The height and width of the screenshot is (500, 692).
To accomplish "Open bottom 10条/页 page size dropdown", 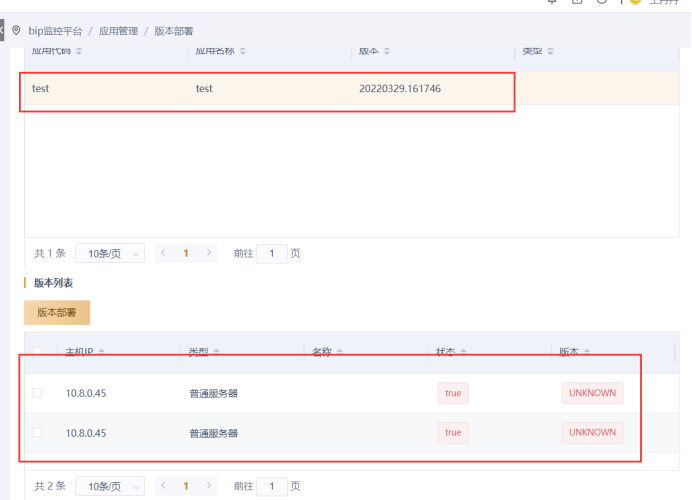I will tap(110, 486).
